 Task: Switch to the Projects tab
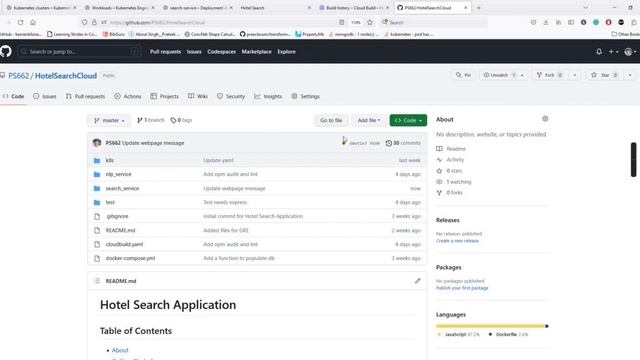(164, 96)
